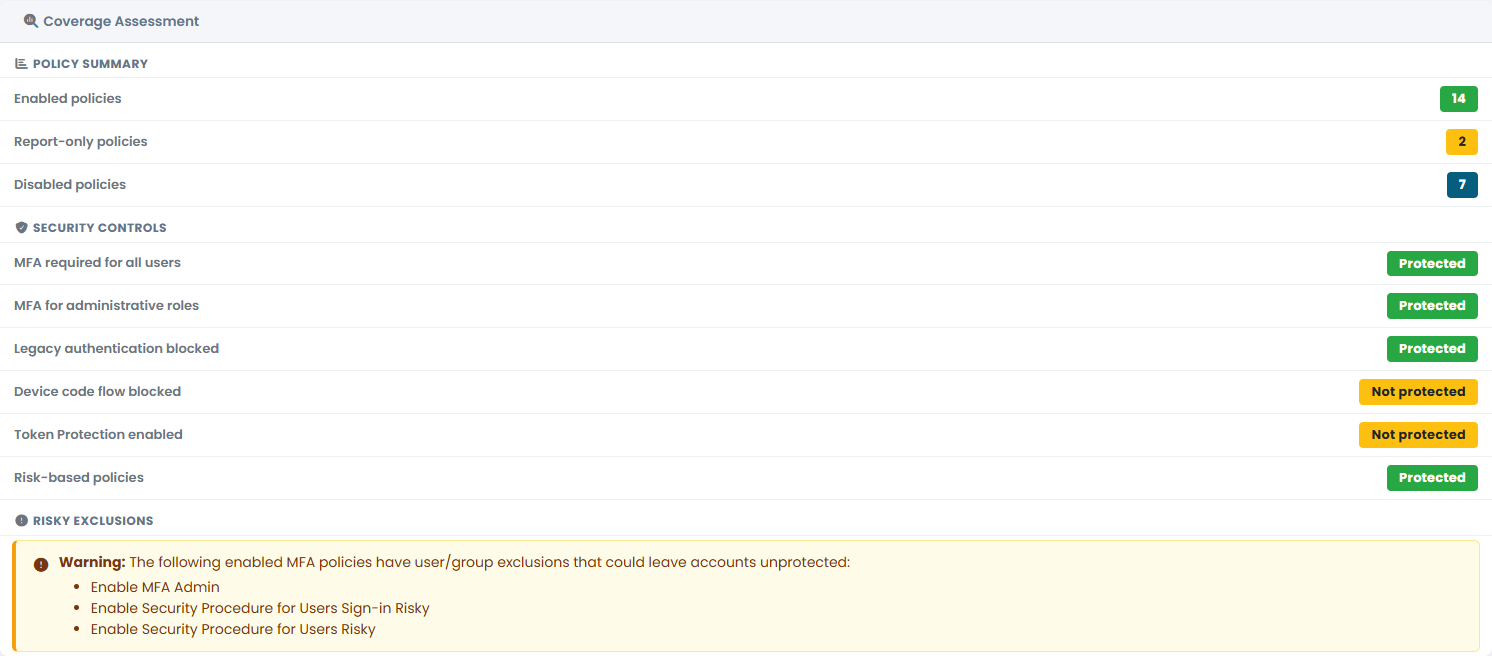Viewport: 1492px width, 656px height.
Task: Click the MFA required for all users label
Action: (x=97, y=263)
